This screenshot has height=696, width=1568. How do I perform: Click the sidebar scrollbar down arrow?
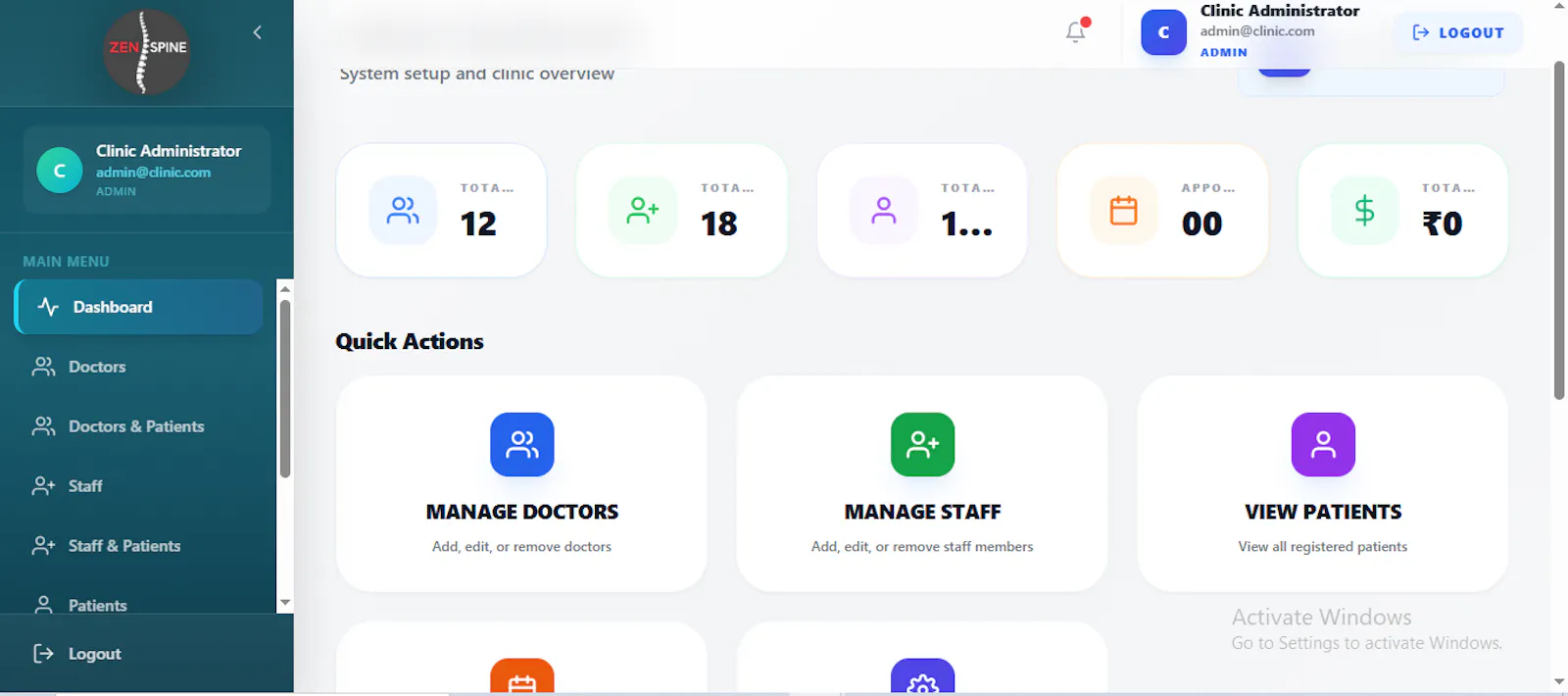coord(285,603)
